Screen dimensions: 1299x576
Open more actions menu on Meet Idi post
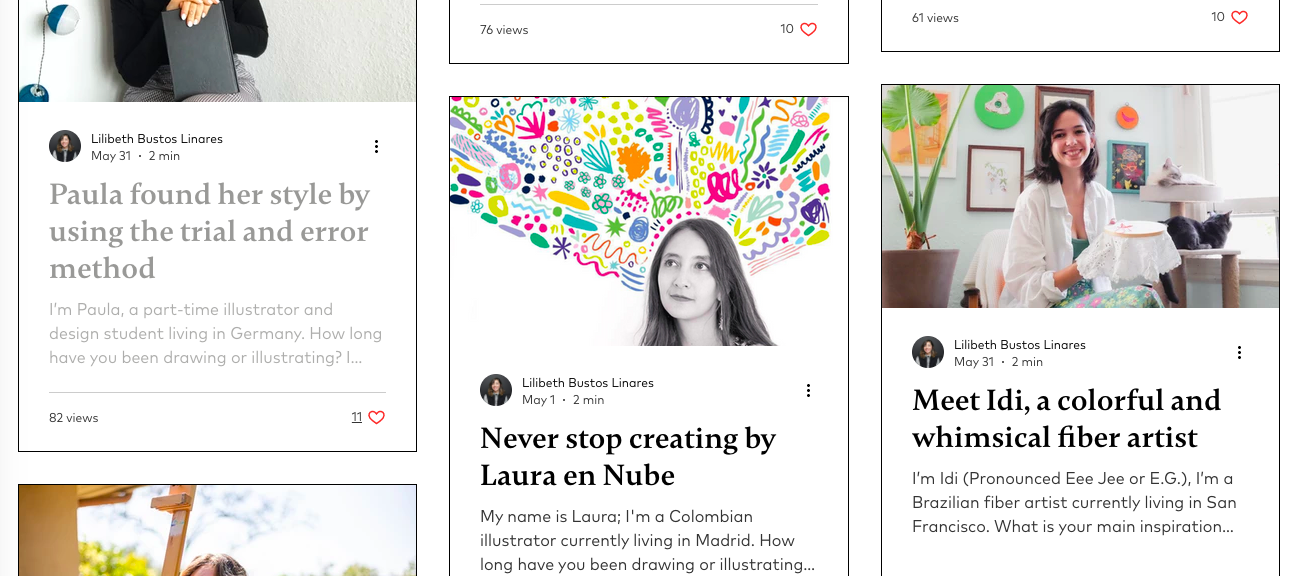tap(1239, 353)
